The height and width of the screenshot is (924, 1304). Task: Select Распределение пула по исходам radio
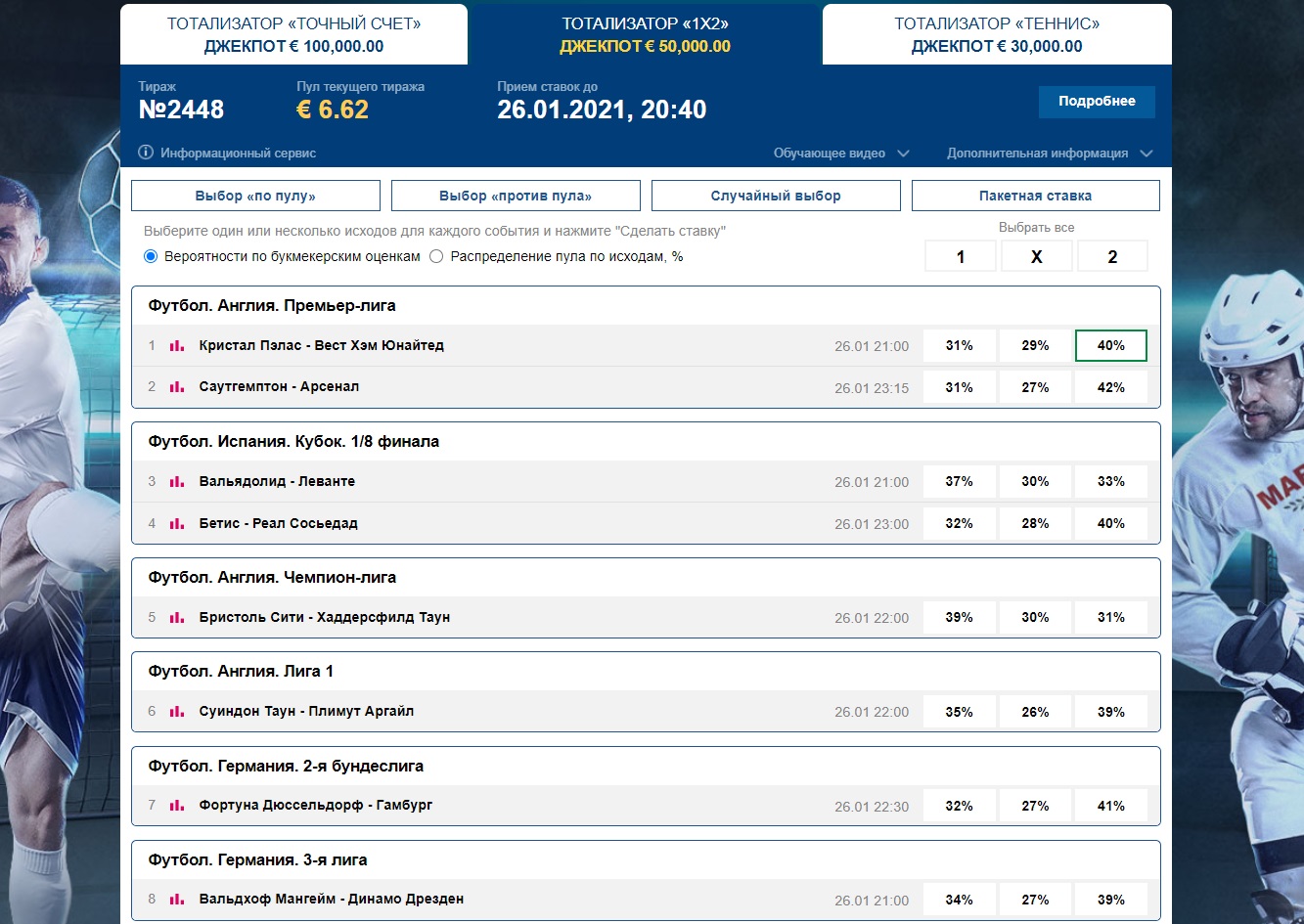[x=436, y=256]
